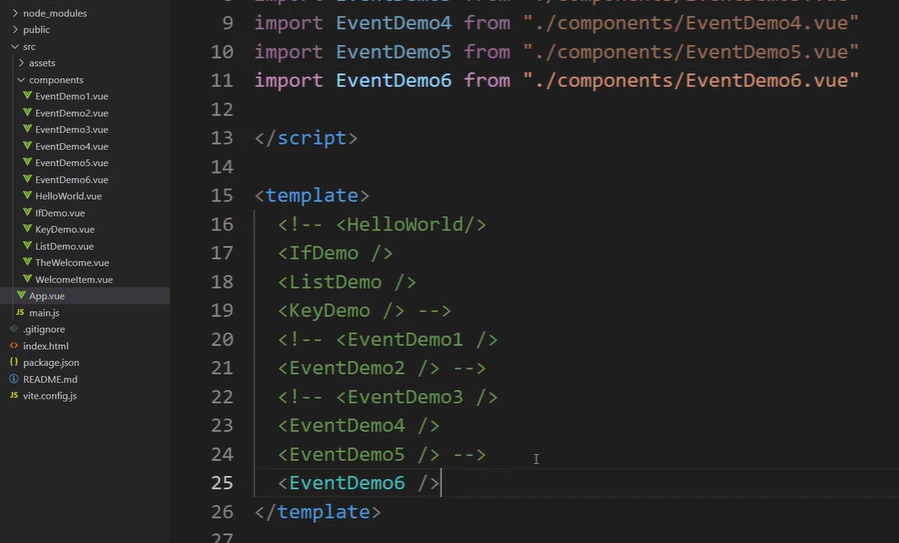Click the commented HelloWorld tag on line 16
Viewport: 899px width, 543px height.
[x=411, y=224]
